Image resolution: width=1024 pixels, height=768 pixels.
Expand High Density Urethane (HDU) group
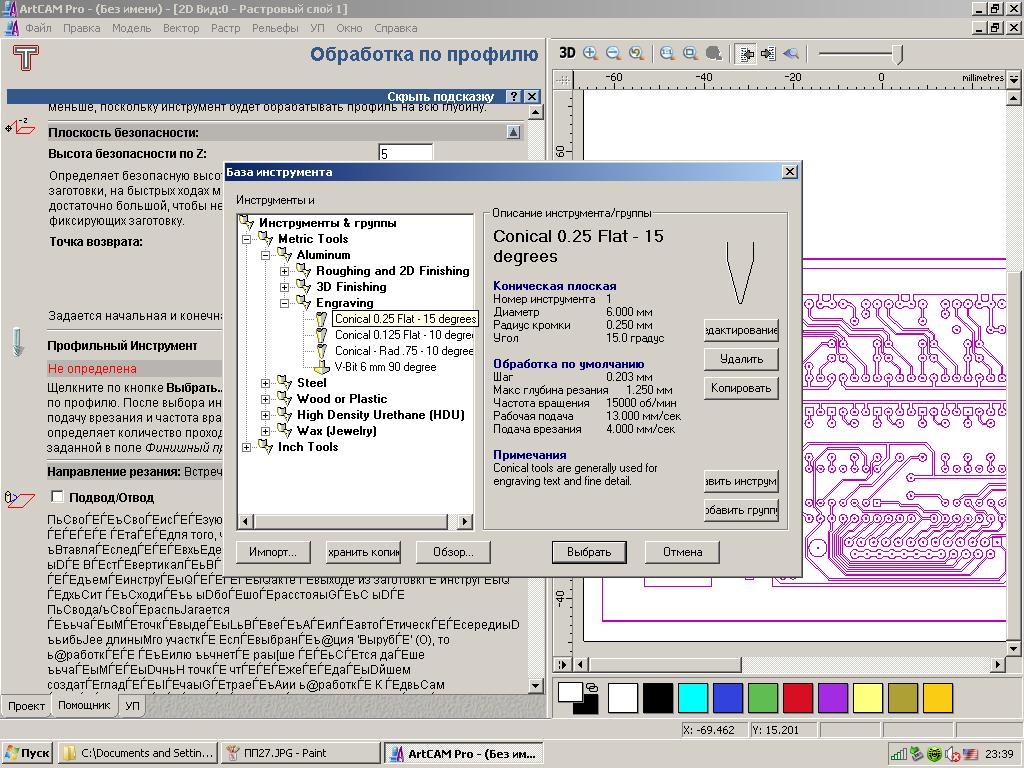265,415
